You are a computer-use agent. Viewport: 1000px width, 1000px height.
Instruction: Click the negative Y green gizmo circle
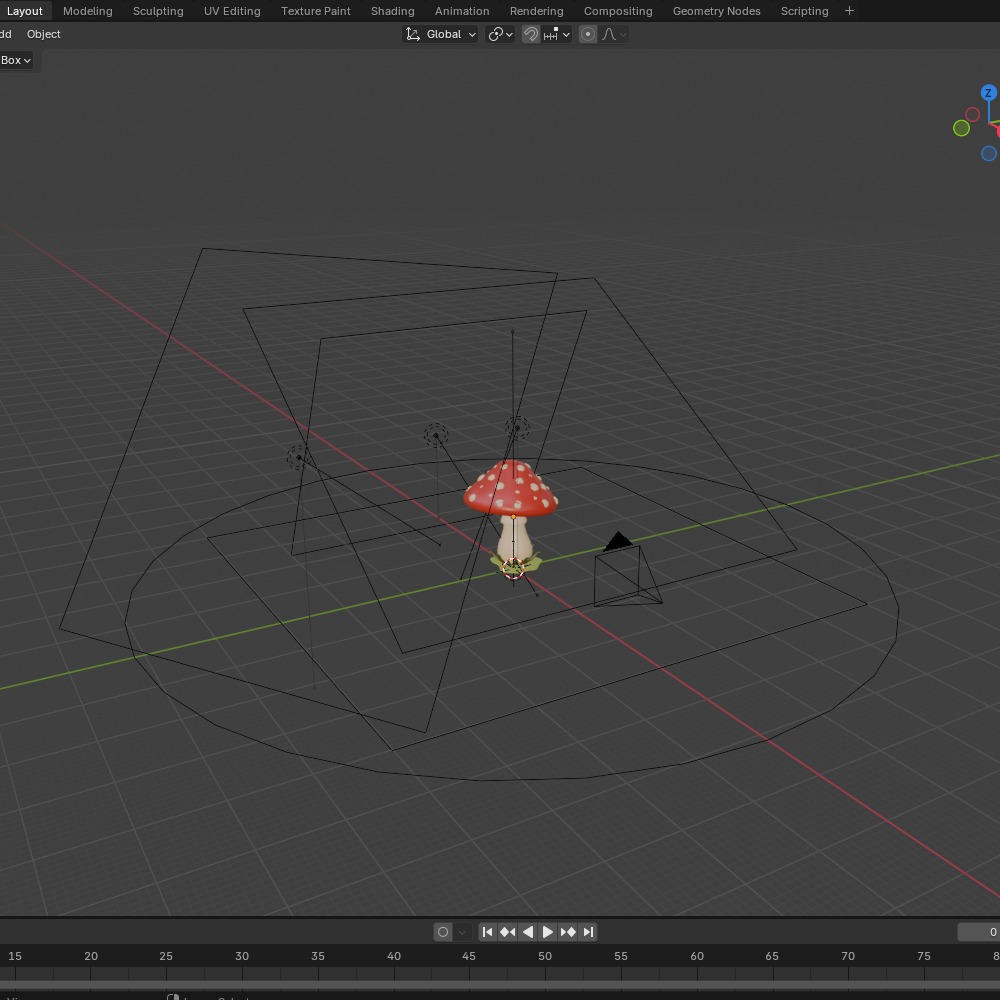tap(961, 128)
